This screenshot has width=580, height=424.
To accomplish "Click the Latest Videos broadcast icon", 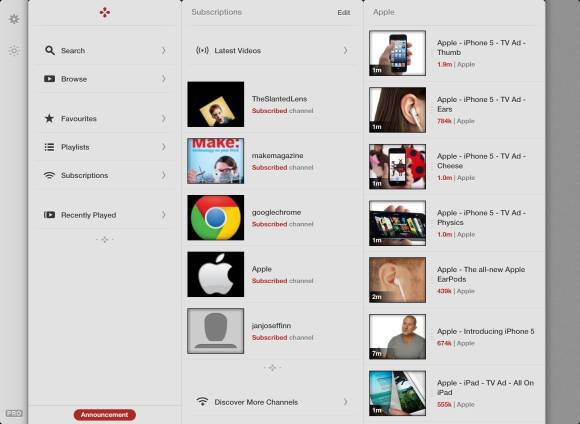I will pos(202,50).
